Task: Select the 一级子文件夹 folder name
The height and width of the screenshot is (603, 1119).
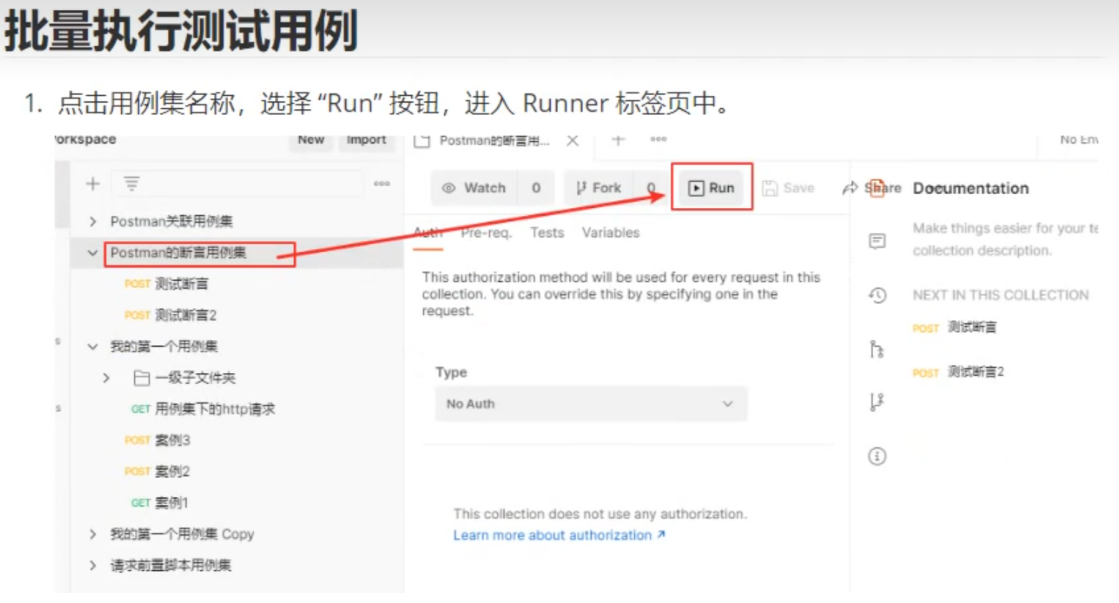Action: point(195,378)
